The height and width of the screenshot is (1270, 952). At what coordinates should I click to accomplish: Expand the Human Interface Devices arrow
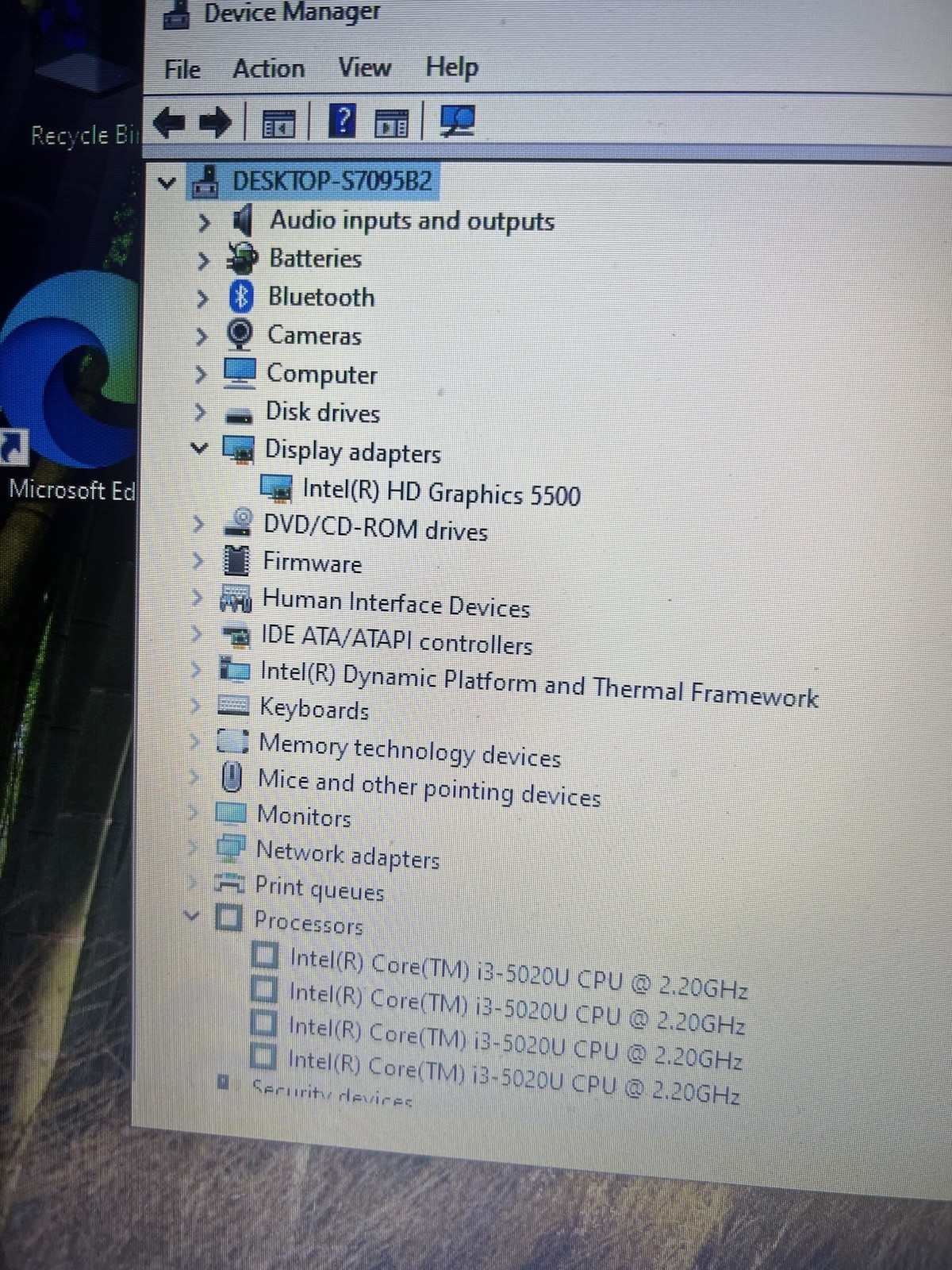click(x=196, y=597)
